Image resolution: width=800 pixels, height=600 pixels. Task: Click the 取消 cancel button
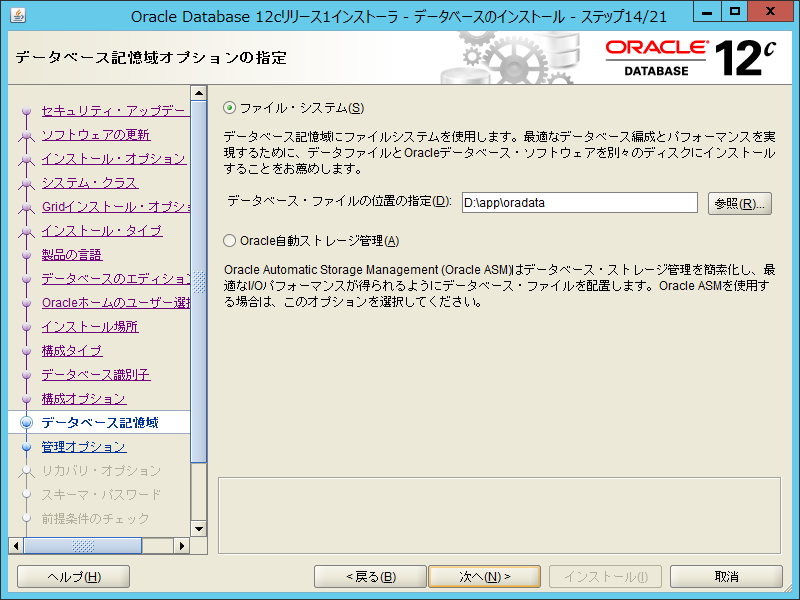point(726,577)
